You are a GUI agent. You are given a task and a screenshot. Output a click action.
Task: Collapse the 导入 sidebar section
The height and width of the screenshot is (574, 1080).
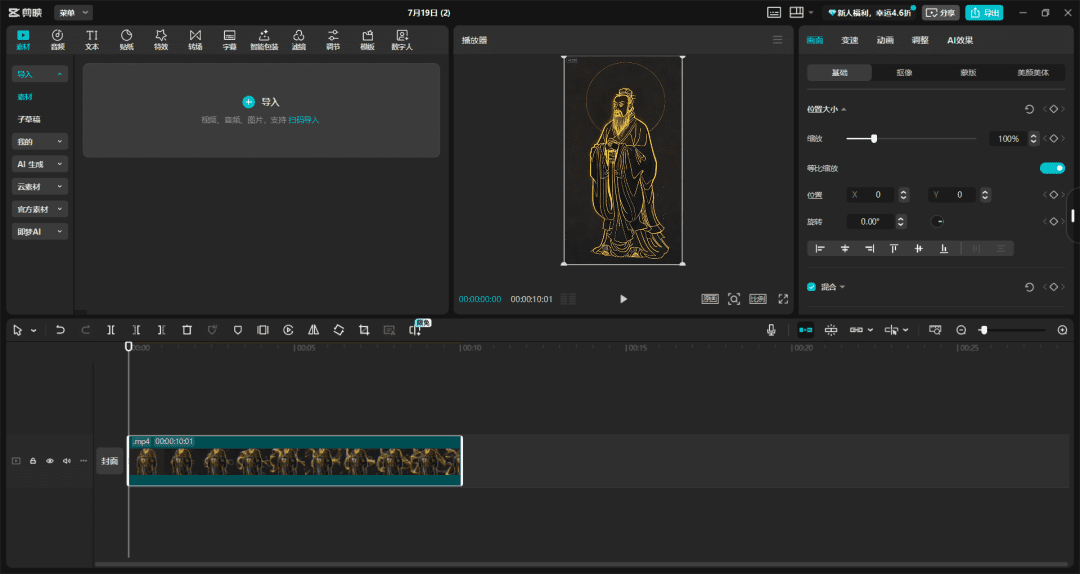tap(40, 74)
